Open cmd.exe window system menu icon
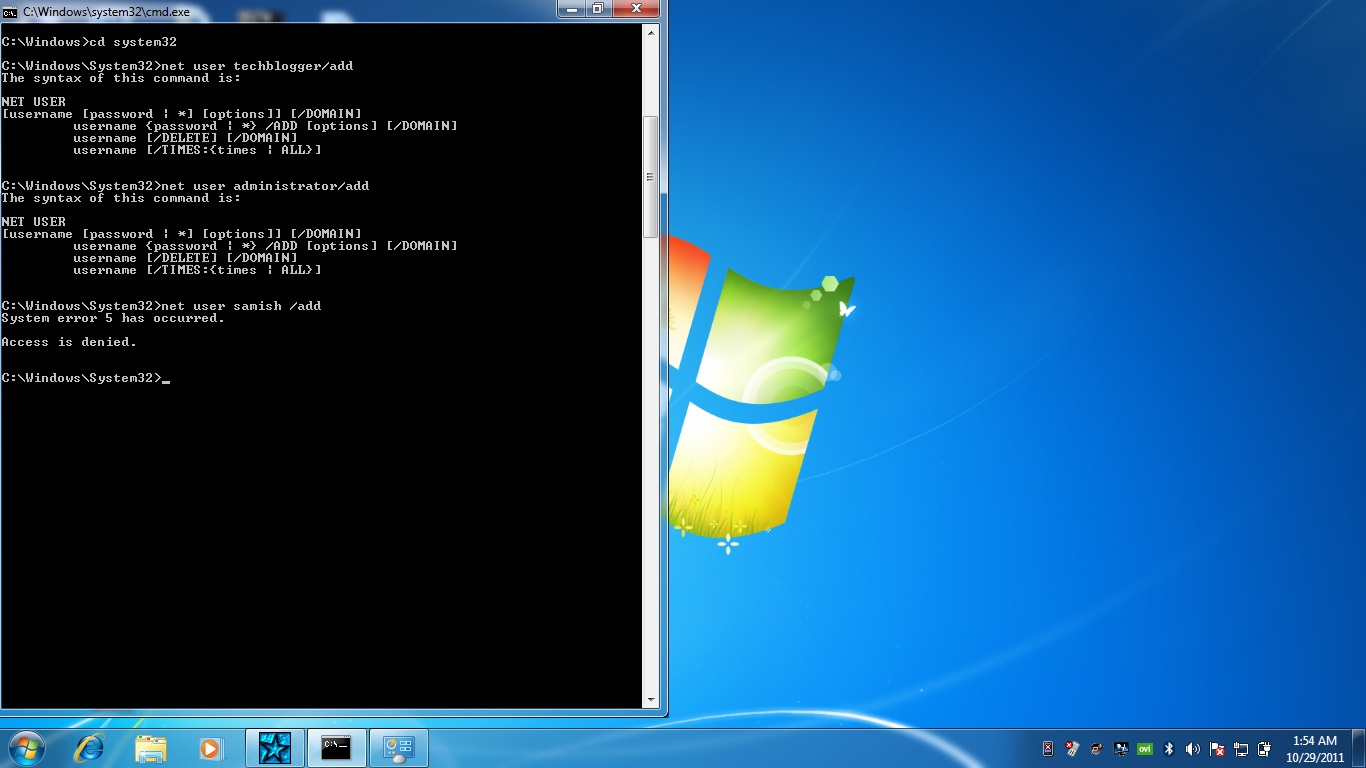1366x768 pixels. coord(11,12)
